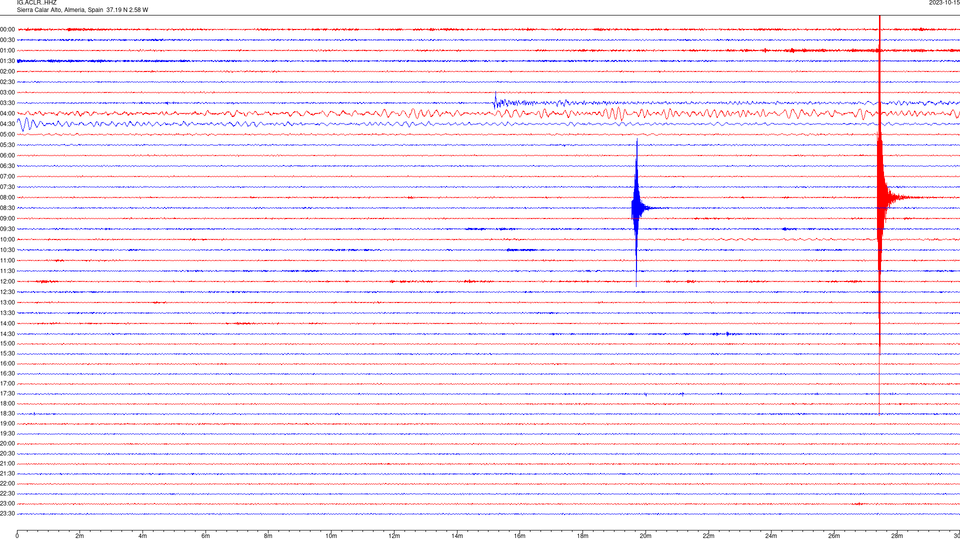960x540 pixels.
Task: Click the "20m" tick on the minute axis
Action: (x=645, y=536)
